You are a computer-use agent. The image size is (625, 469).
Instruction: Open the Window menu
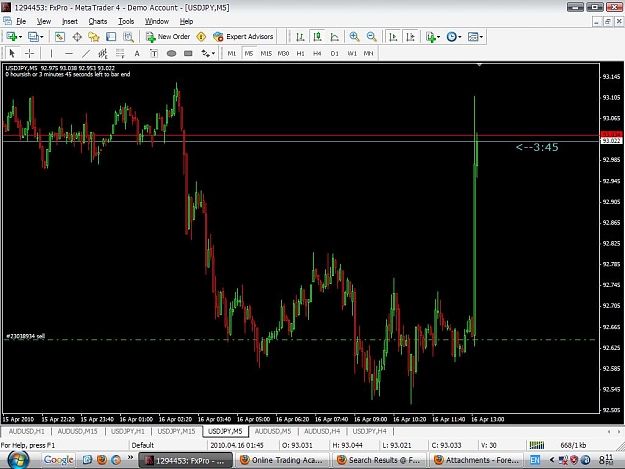[x=157, y=22]
